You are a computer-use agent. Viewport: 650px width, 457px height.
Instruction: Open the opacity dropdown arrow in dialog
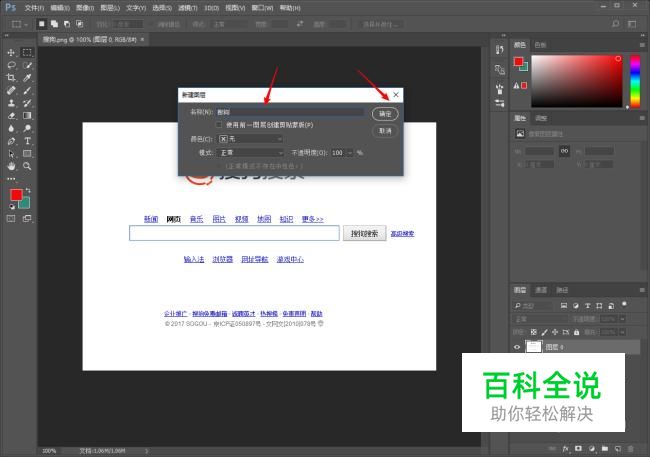coord(350,153)
